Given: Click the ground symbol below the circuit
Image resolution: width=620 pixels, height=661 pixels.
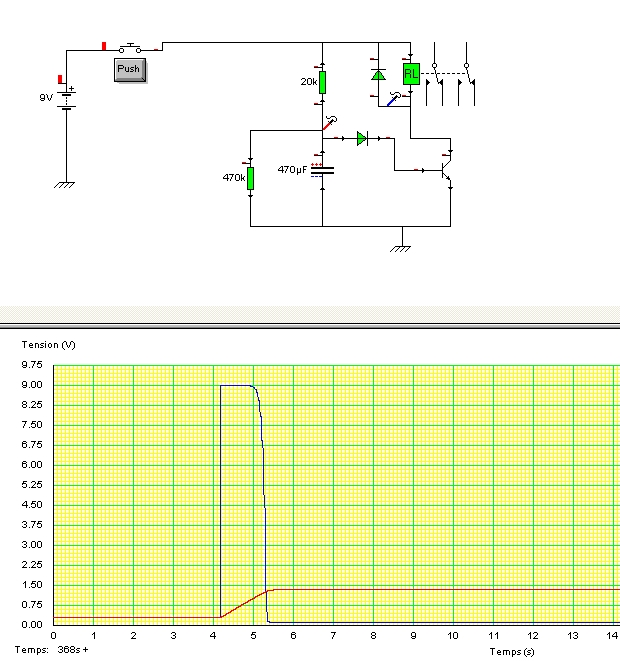Looking at the screenshot, I should (400, 249).
